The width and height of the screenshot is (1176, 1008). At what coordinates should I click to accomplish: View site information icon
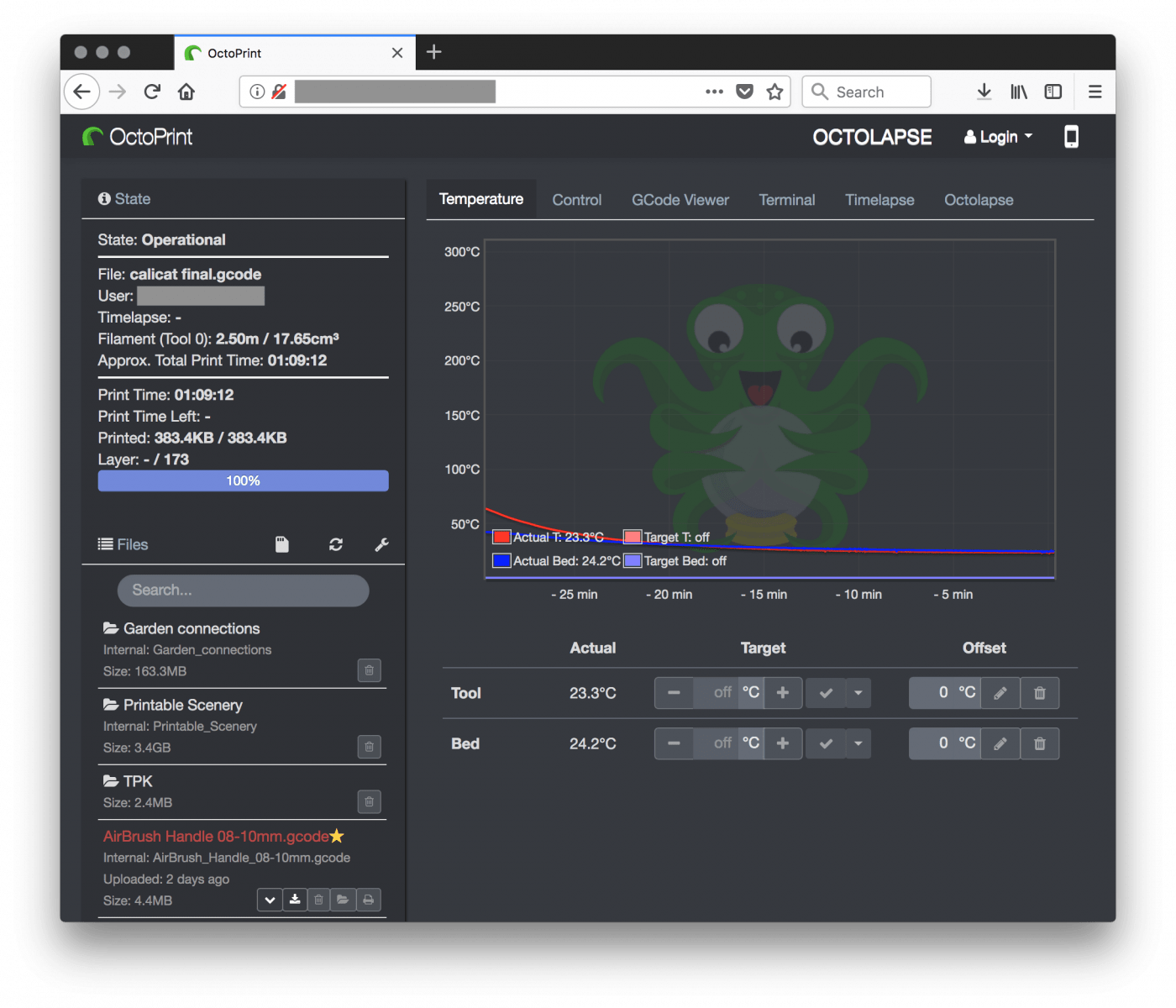(258, 92)
